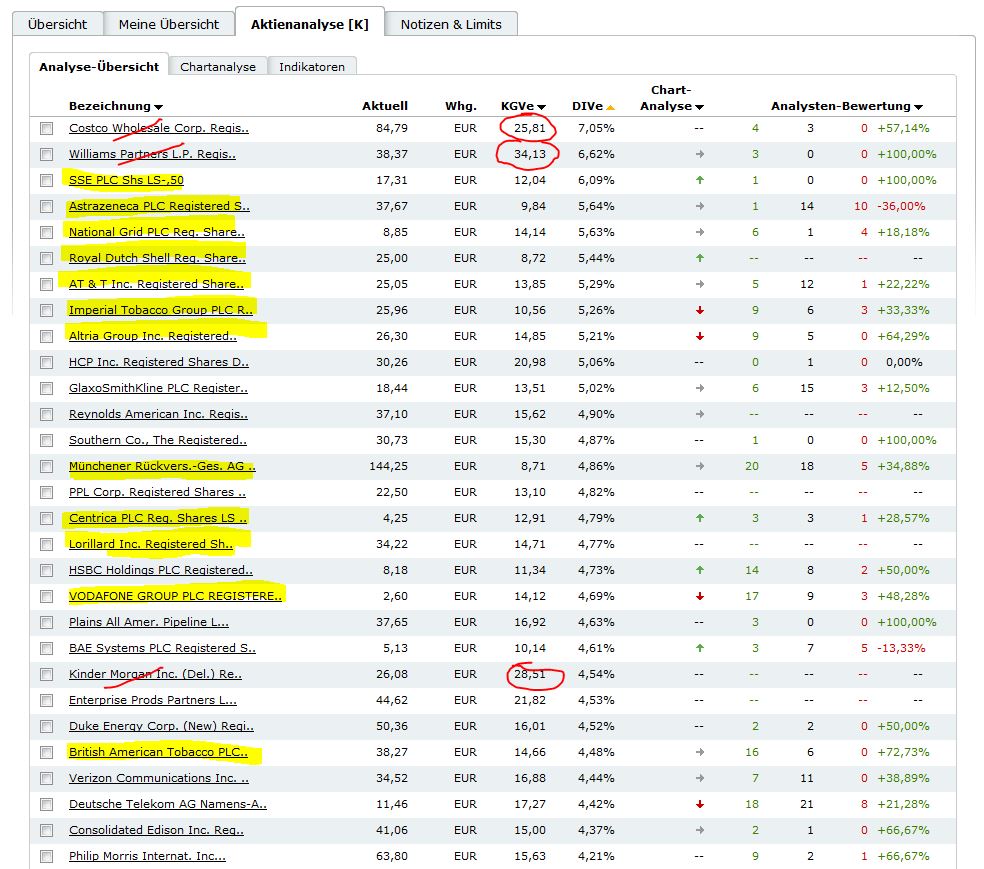Check the National Grid PLC checkbox

click(46, 233)
